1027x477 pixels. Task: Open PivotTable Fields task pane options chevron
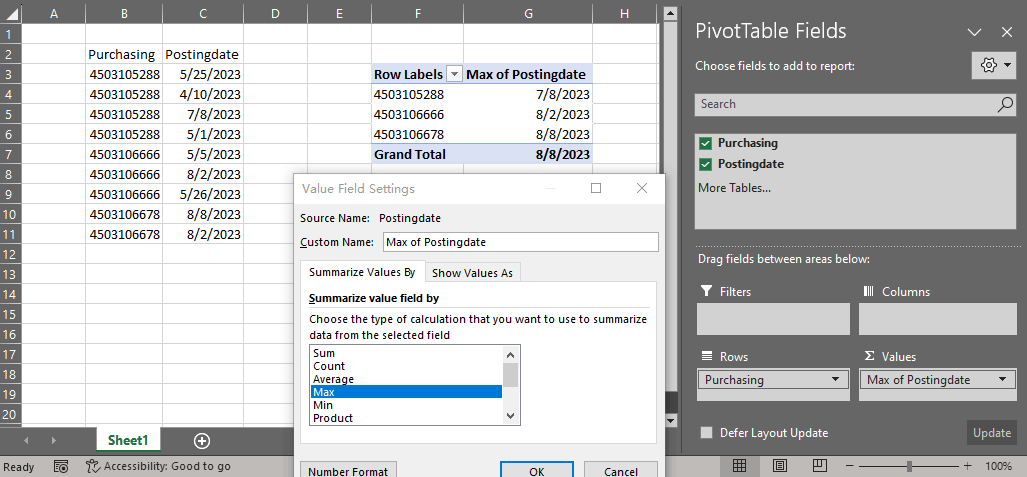point(974,31)
